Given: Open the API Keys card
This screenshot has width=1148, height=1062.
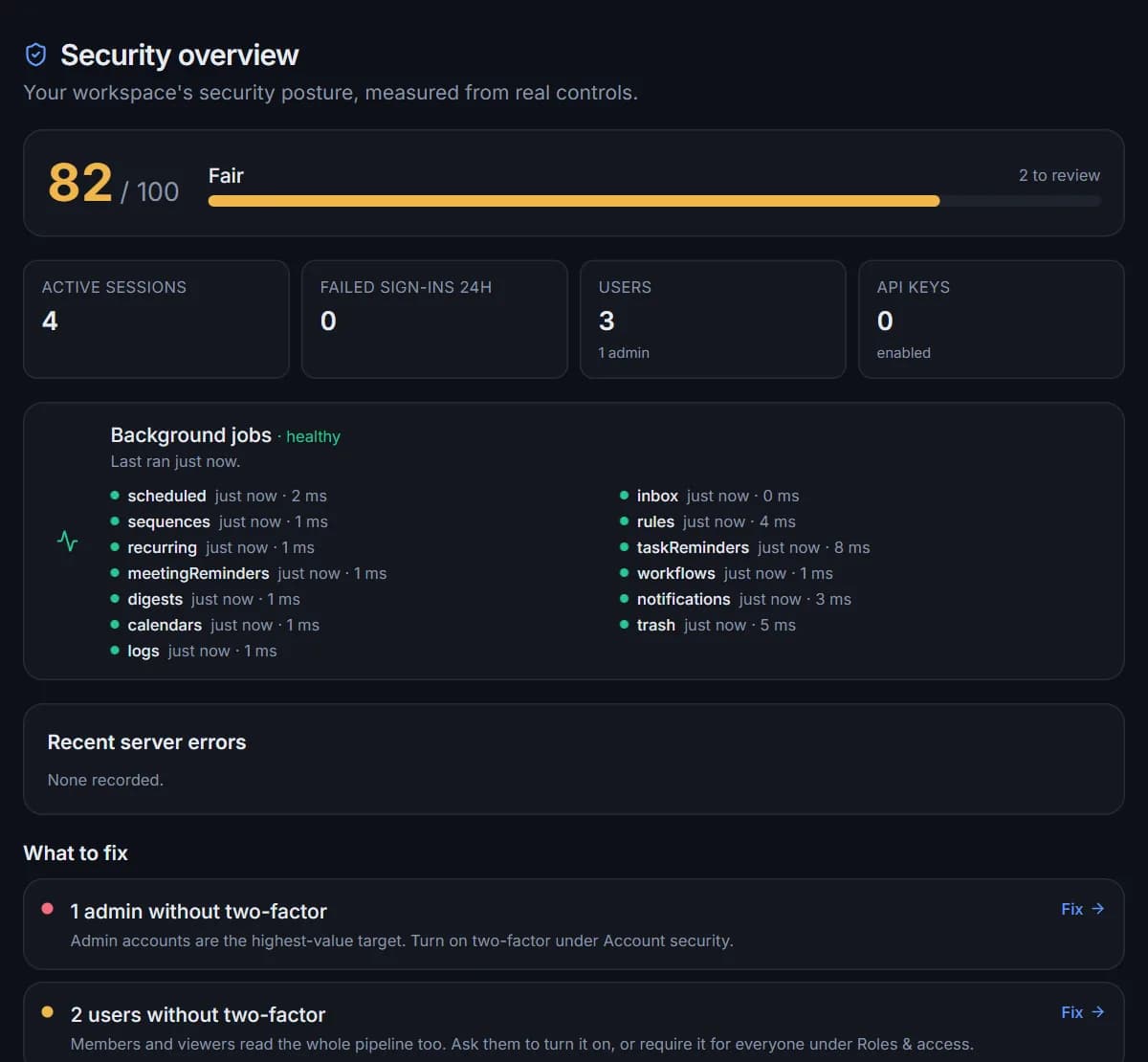Looking at the screenshot, I should point(991,320).
